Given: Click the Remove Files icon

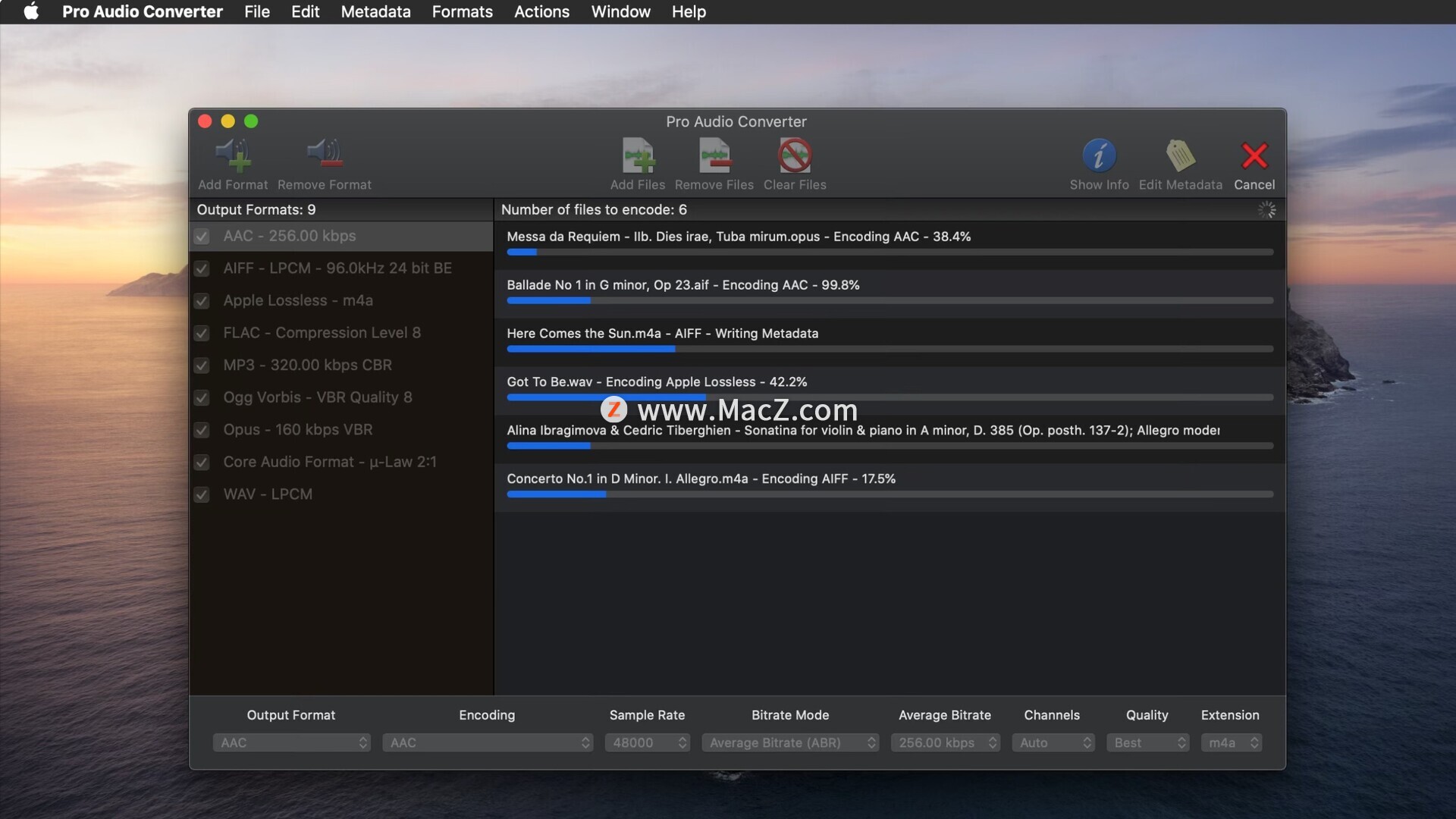Looking at the screenshot, I should pos(714,155).
